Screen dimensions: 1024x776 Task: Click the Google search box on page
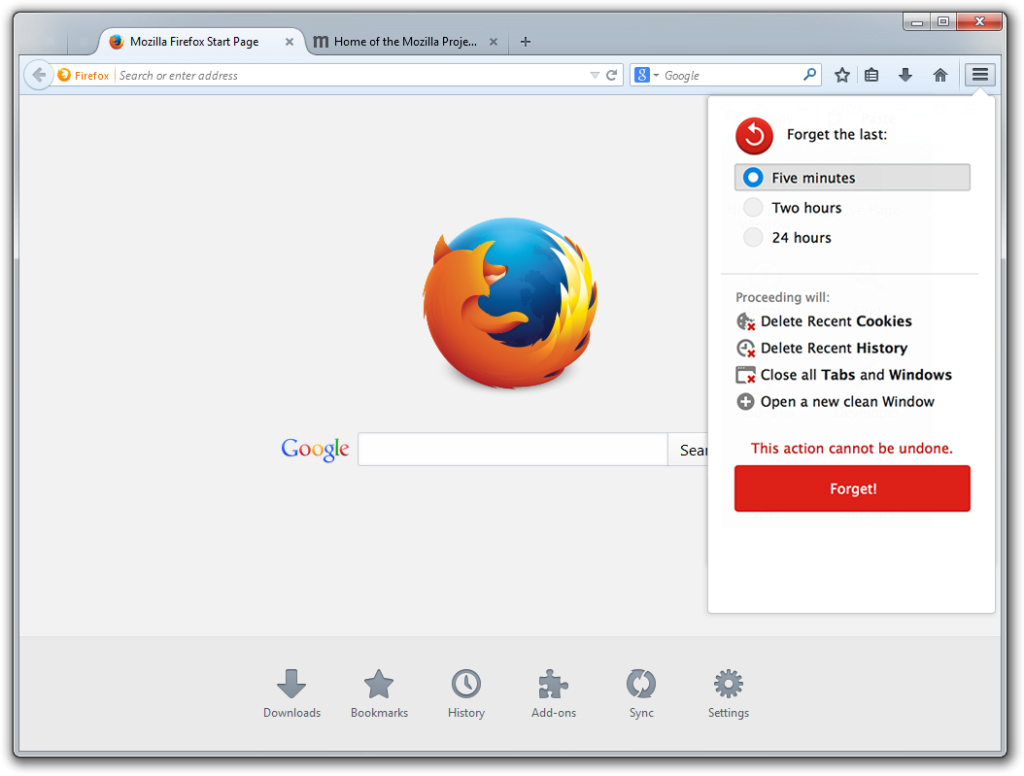512,450
